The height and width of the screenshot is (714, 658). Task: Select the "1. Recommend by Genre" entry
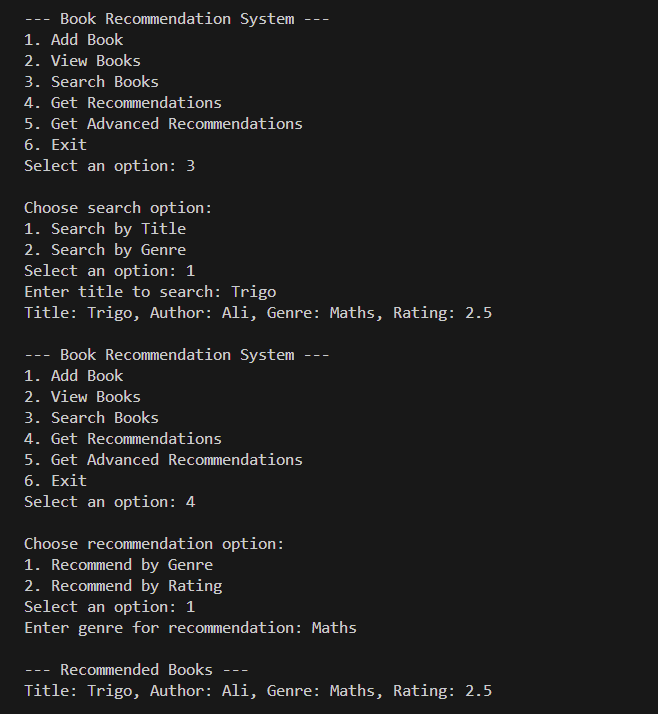click(118, 565)
